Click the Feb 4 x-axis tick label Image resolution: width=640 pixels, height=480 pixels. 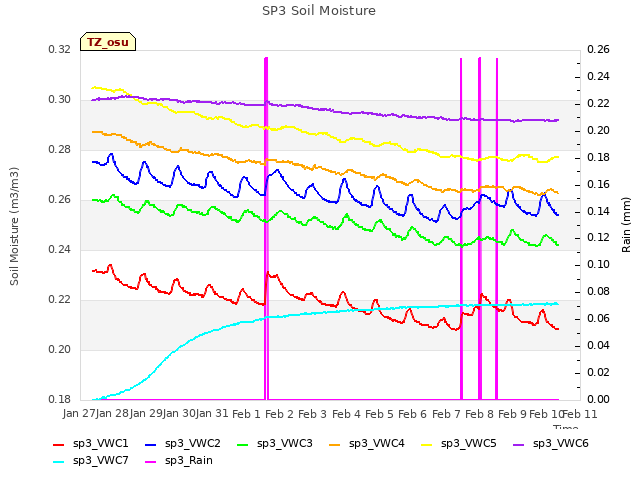tap(346, 414)
